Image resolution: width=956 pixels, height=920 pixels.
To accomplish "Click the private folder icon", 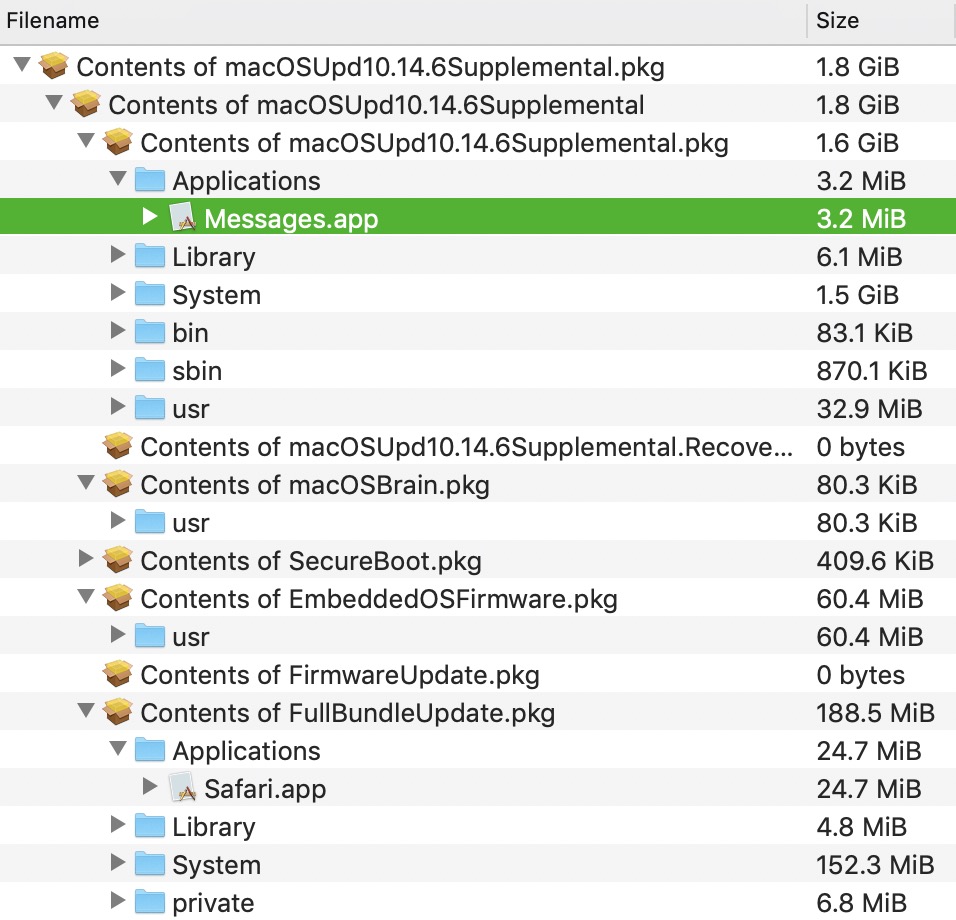I will [150, 902].
